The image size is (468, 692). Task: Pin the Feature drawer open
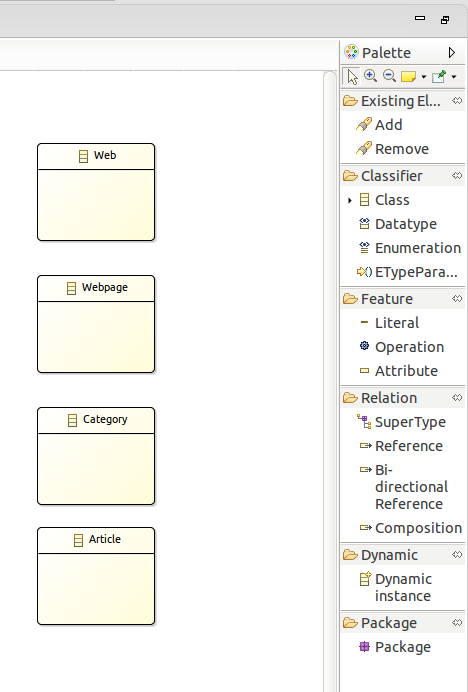point(457,299)
